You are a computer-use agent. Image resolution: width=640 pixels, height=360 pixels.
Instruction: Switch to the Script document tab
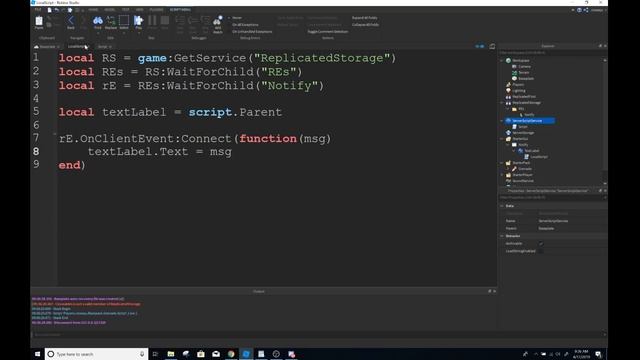click(104, 47)
